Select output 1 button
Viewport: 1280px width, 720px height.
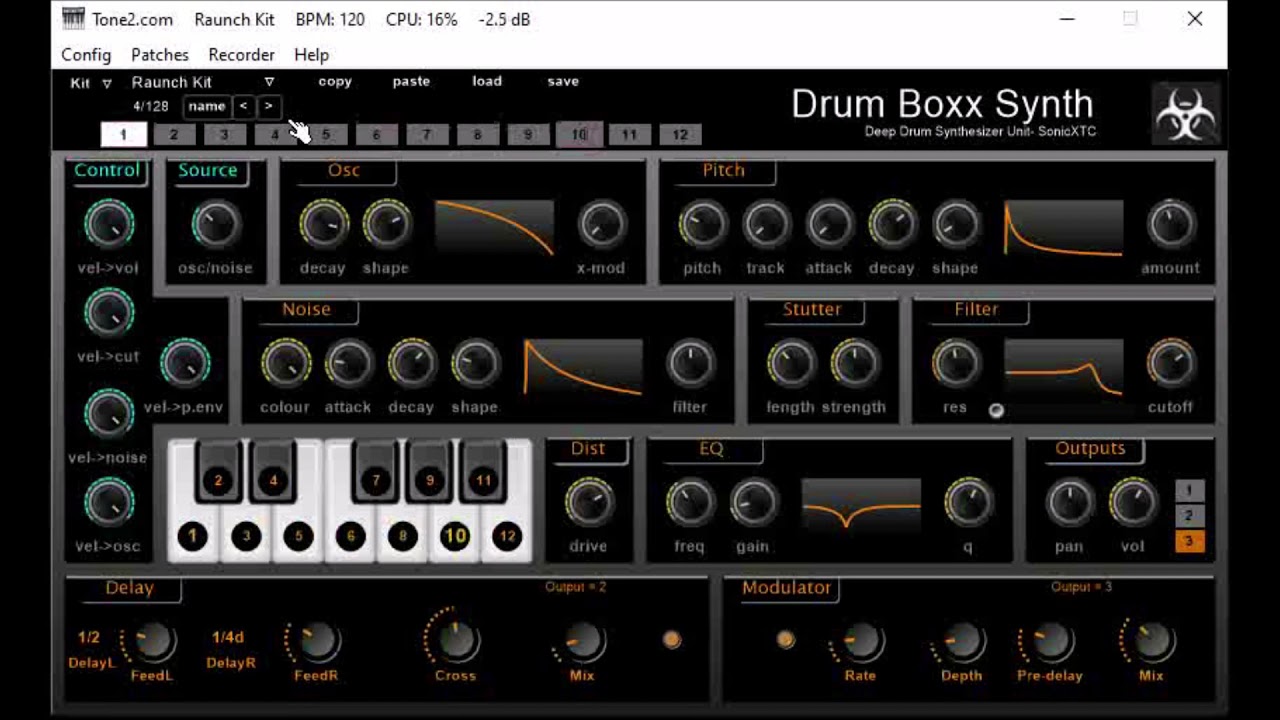[x=1189, y=490]
